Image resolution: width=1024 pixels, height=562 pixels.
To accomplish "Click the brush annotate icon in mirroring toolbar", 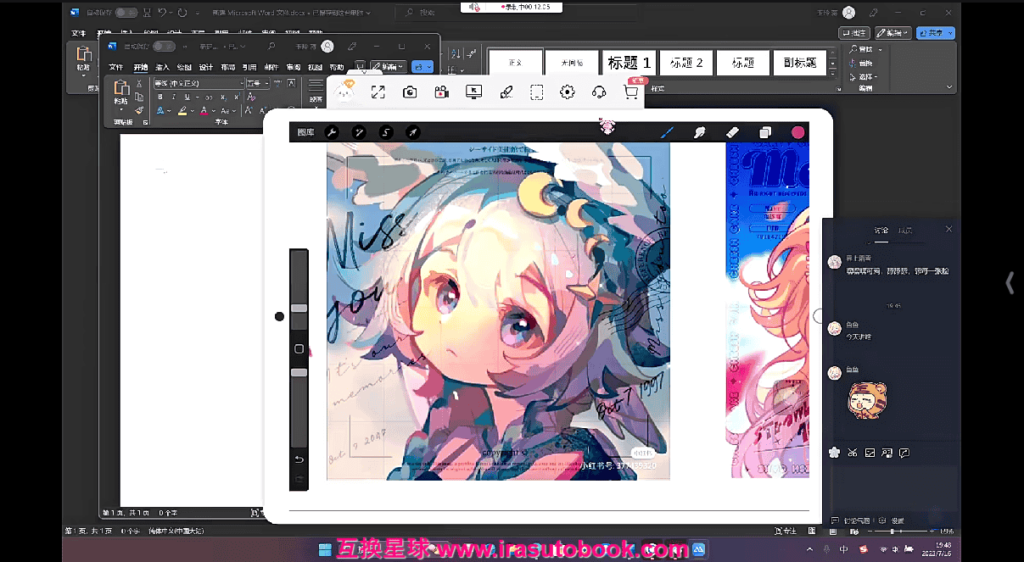I will click(x=505, y=92).
